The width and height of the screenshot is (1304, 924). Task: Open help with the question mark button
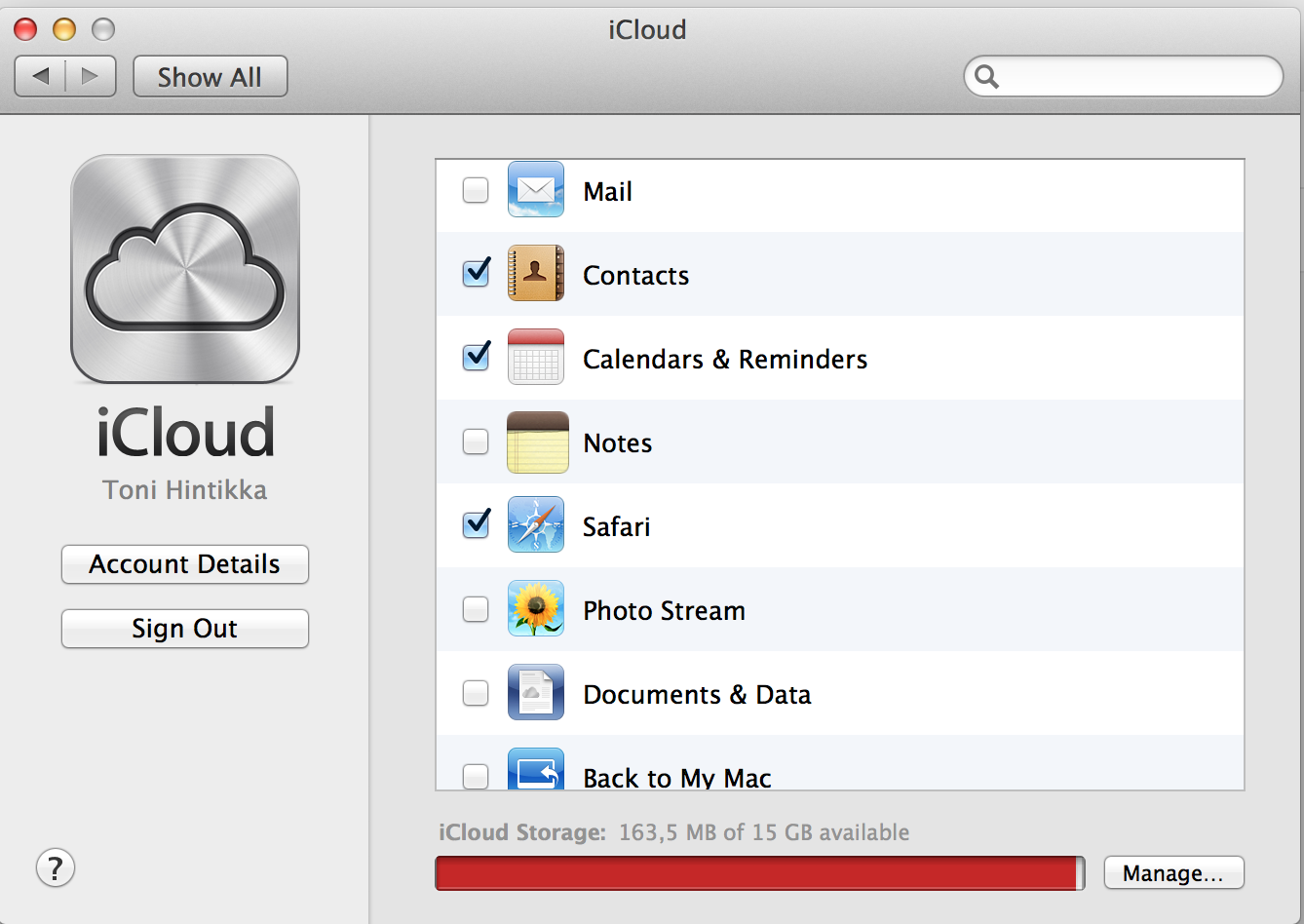click(x=56, y=867)
